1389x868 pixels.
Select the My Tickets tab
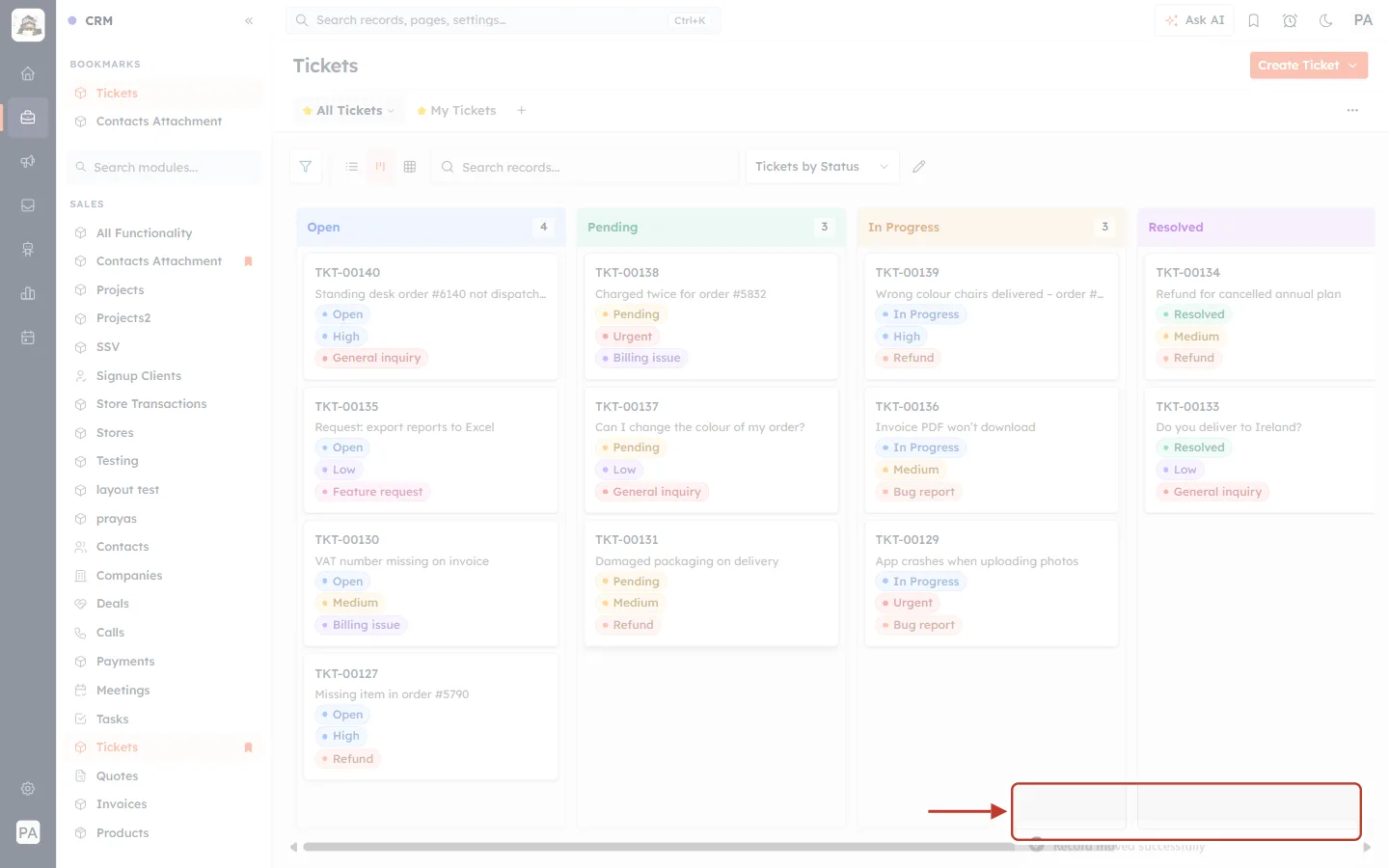pyautogui.click(x=456, y=111)
